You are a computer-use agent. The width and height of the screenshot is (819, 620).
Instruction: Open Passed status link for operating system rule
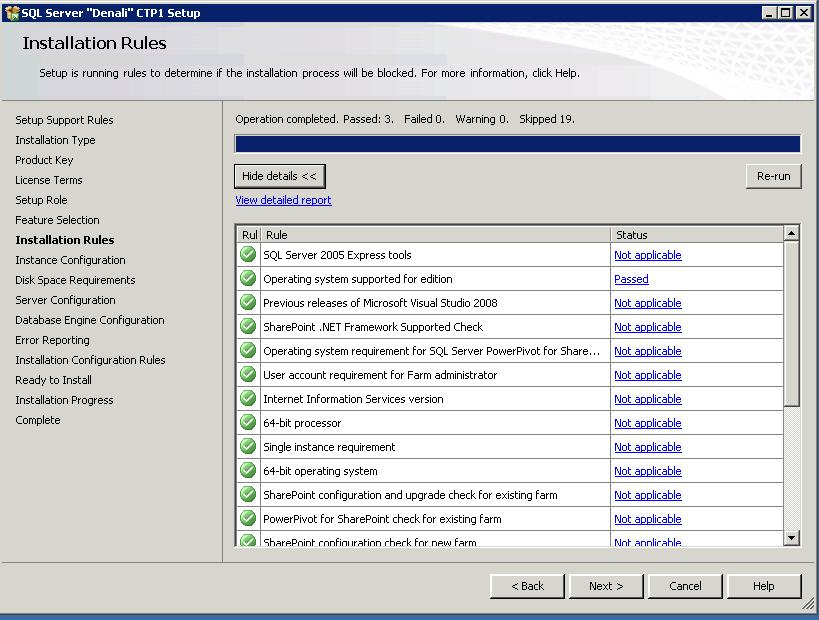[x=631, y=279]
